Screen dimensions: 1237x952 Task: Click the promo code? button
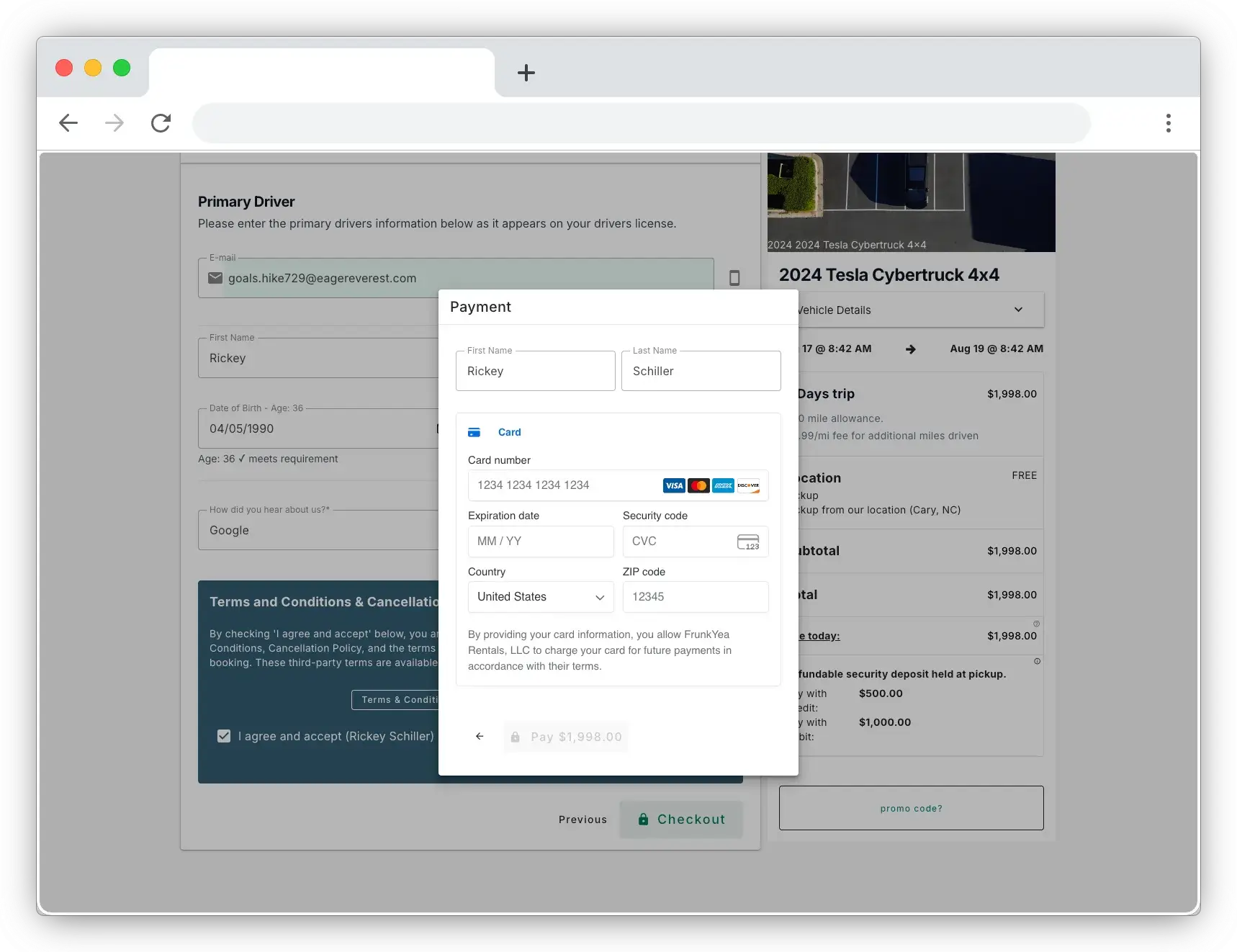tap(911, 809)
